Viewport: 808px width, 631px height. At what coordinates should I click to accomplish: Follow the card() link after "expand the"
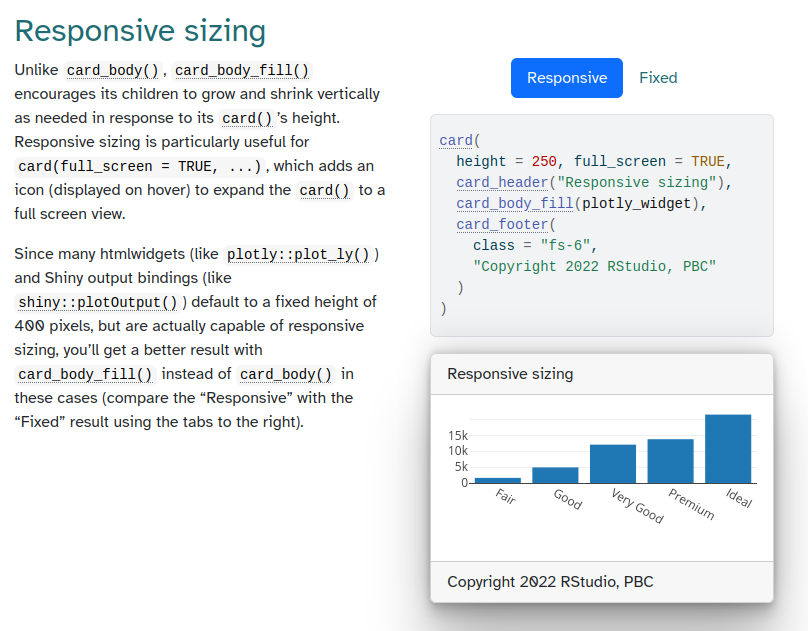(324, 191)
